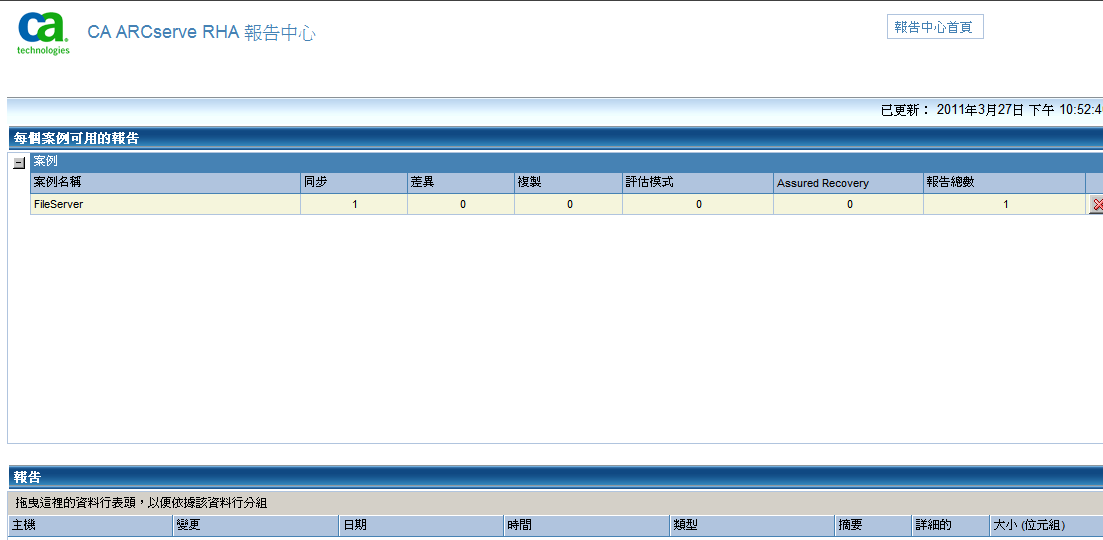Click the 摘要 column header

(873, 525)
